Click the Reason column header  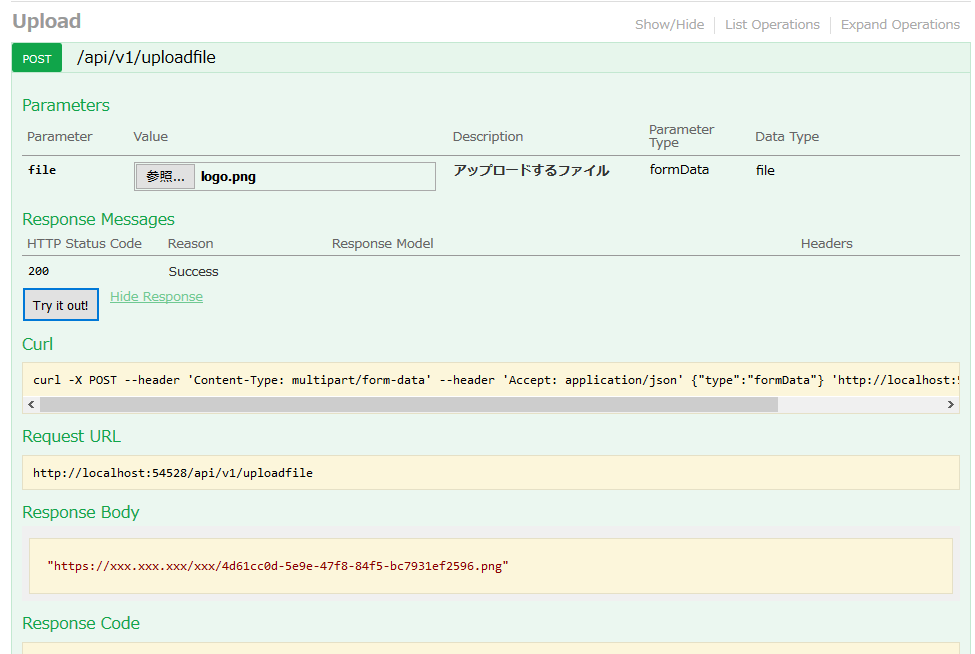coord(190,244)
